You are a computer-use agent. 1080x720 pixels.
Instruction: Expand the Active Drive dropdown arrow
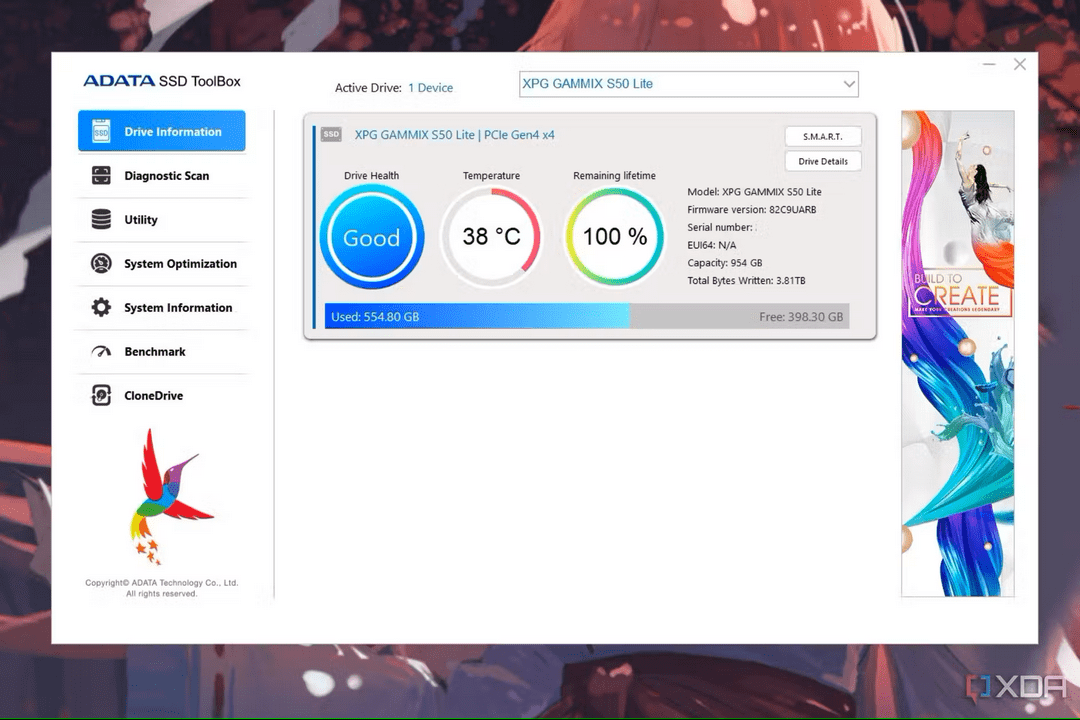pos(848,84)
